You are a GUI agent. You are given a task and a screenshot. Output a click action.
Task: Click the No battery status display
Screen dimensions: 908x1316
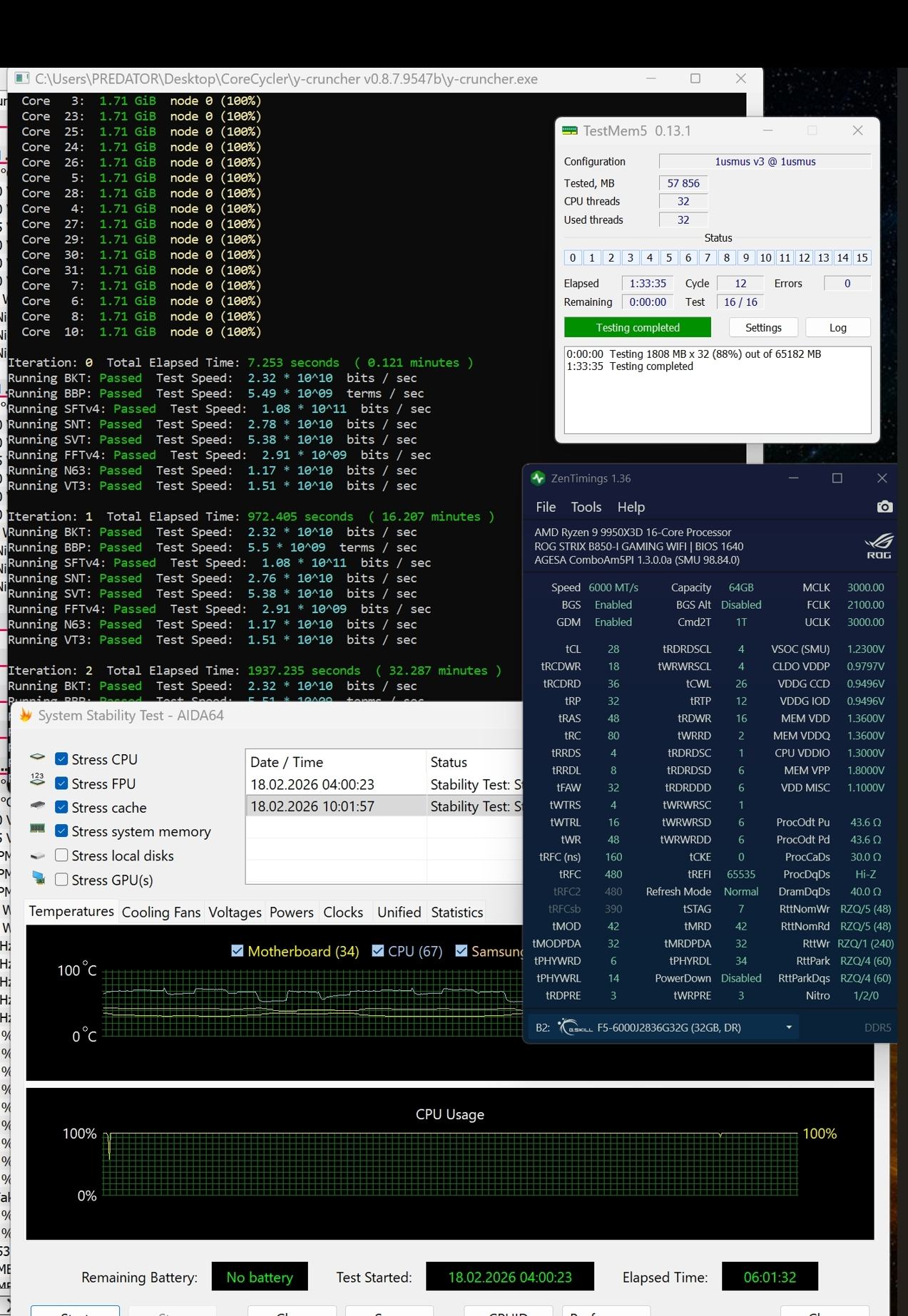[x=260, y=1277]
